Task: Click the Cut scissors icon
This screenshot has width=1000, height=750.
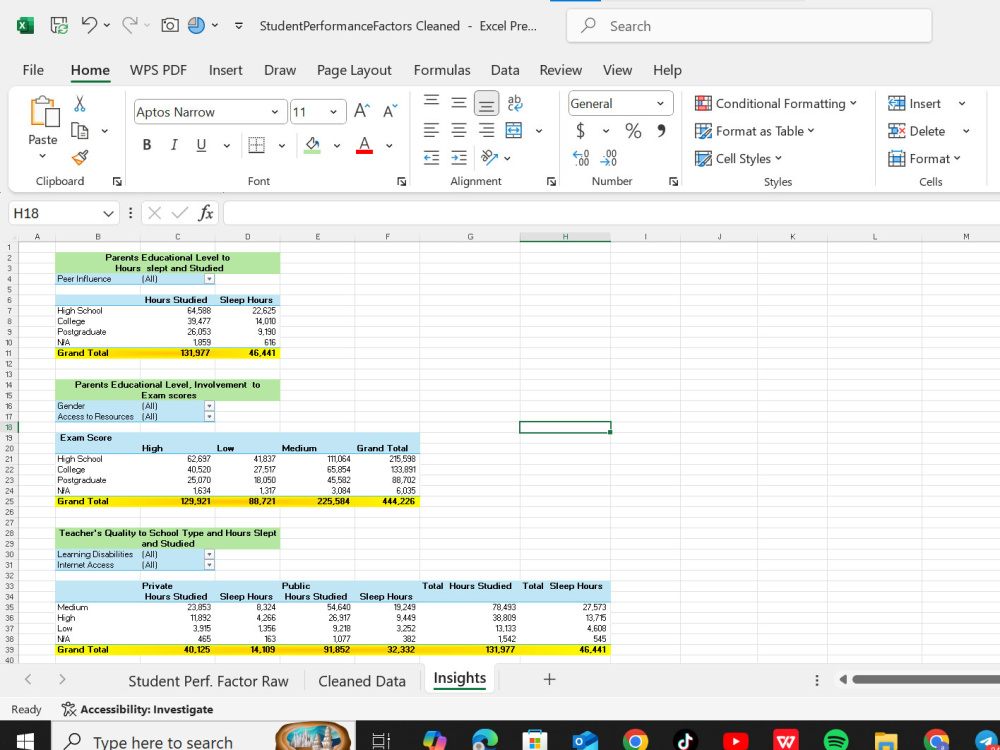Action: [80, 103]
